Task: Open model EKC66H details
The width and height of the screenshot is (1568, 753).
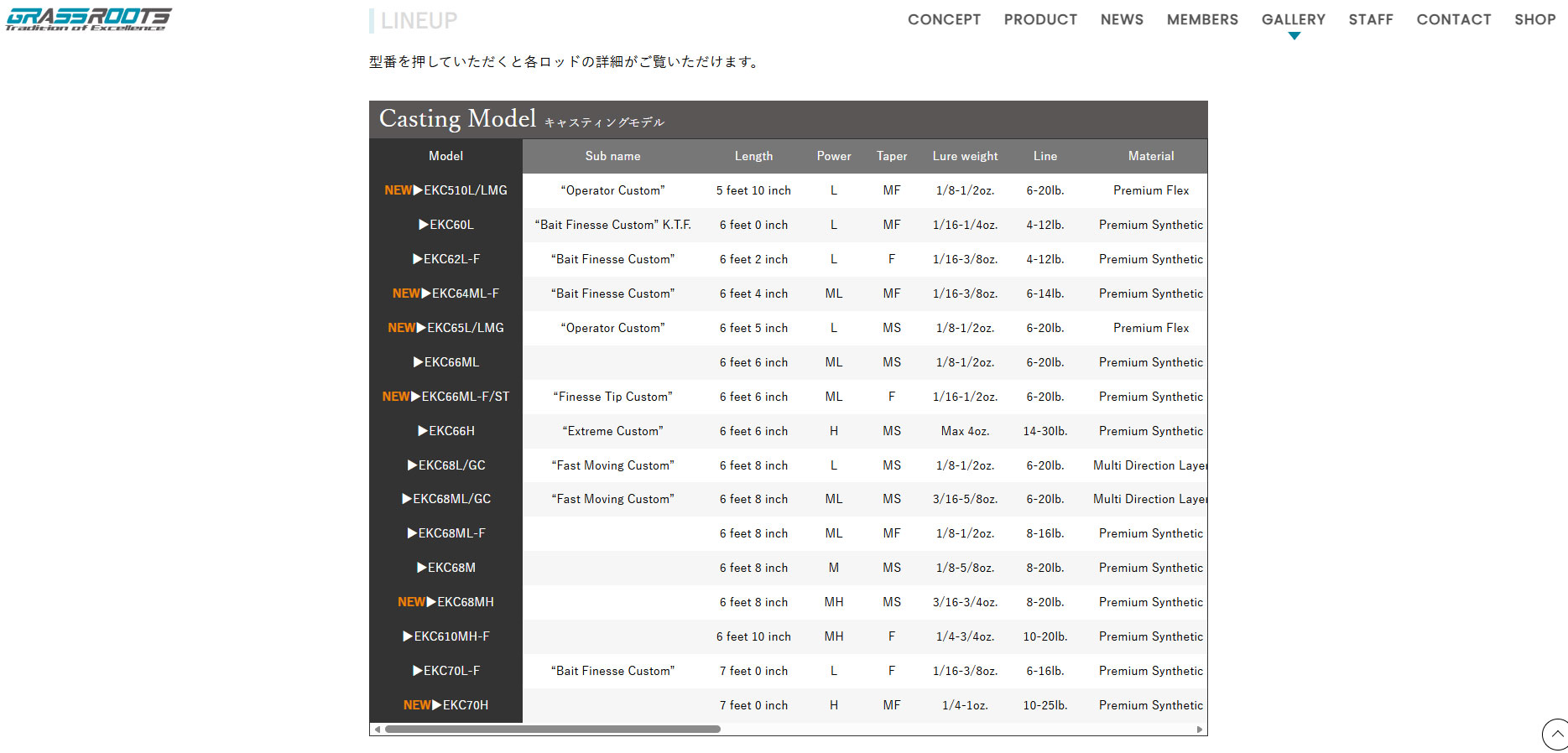Action: pos(445,431)
